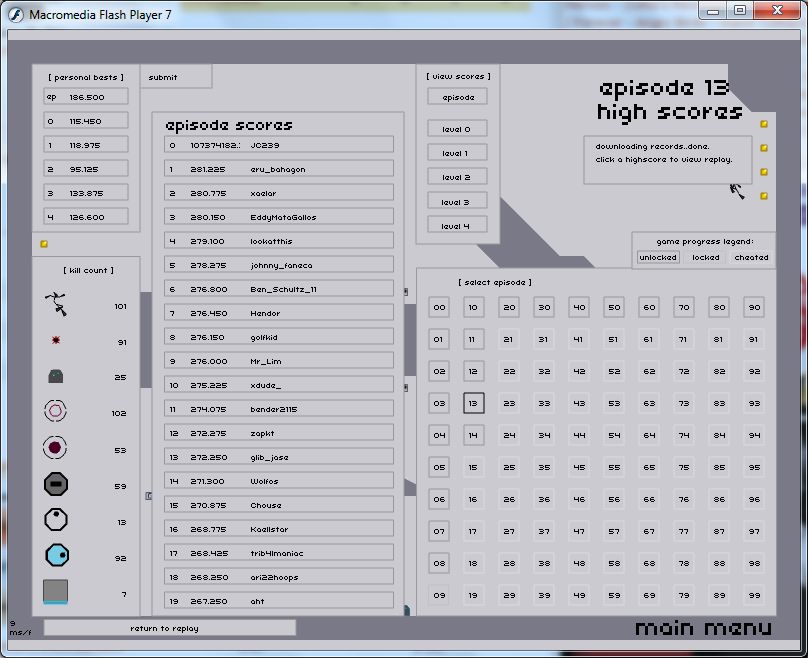Show scores for level 2

pos(456,177)
